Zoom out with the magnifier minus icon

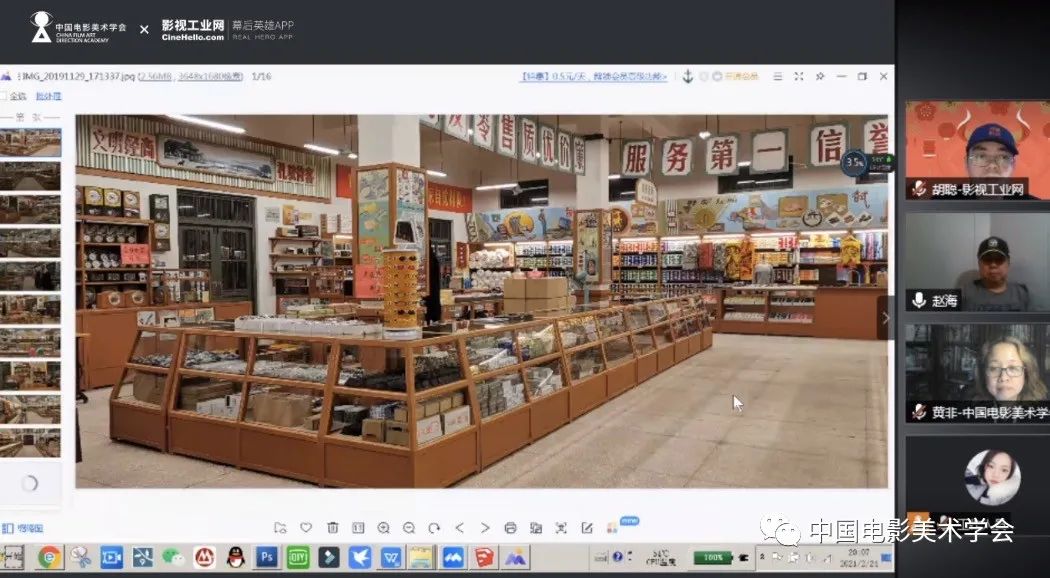[409, 527]
